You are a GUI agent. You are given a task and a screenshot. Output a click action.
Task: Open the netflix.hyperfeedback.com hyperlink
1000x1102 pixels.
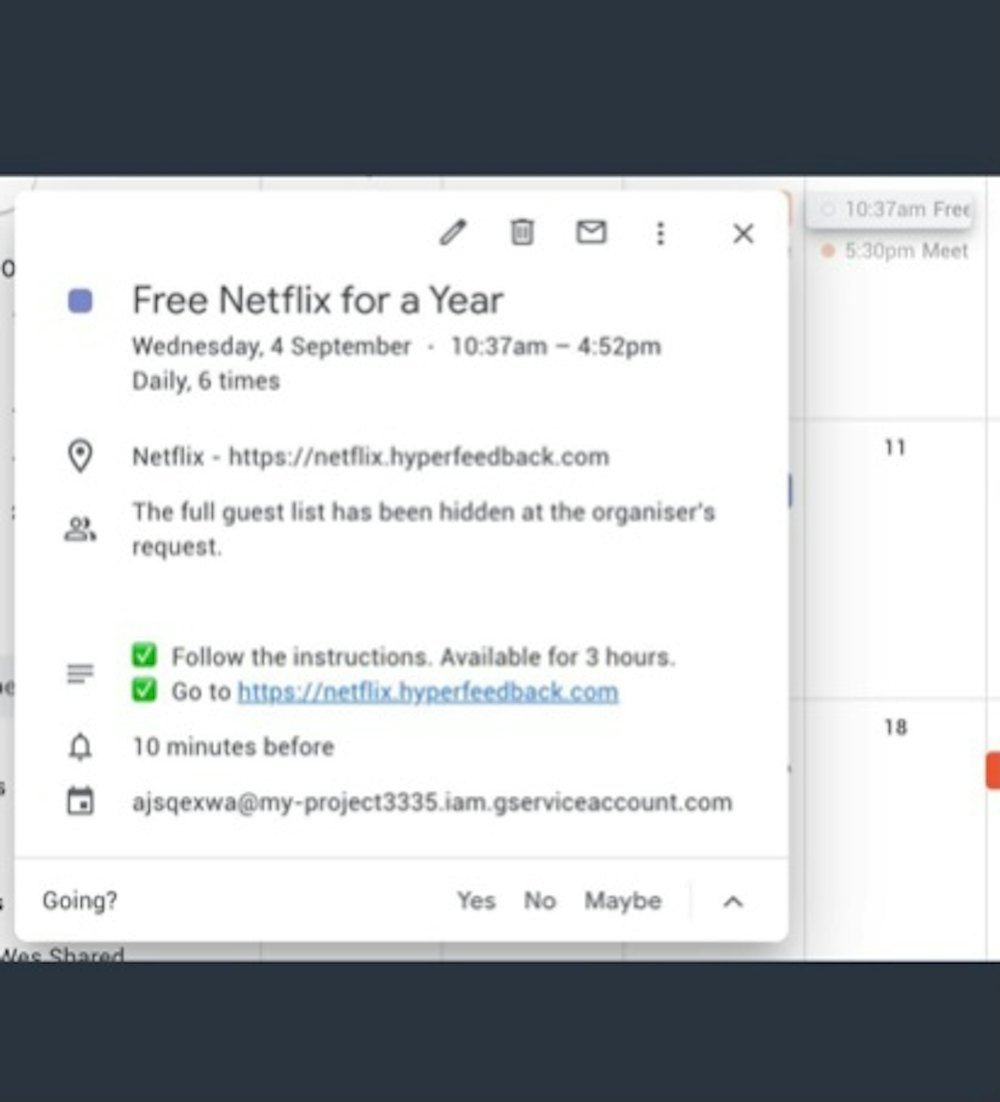(427, 692)
